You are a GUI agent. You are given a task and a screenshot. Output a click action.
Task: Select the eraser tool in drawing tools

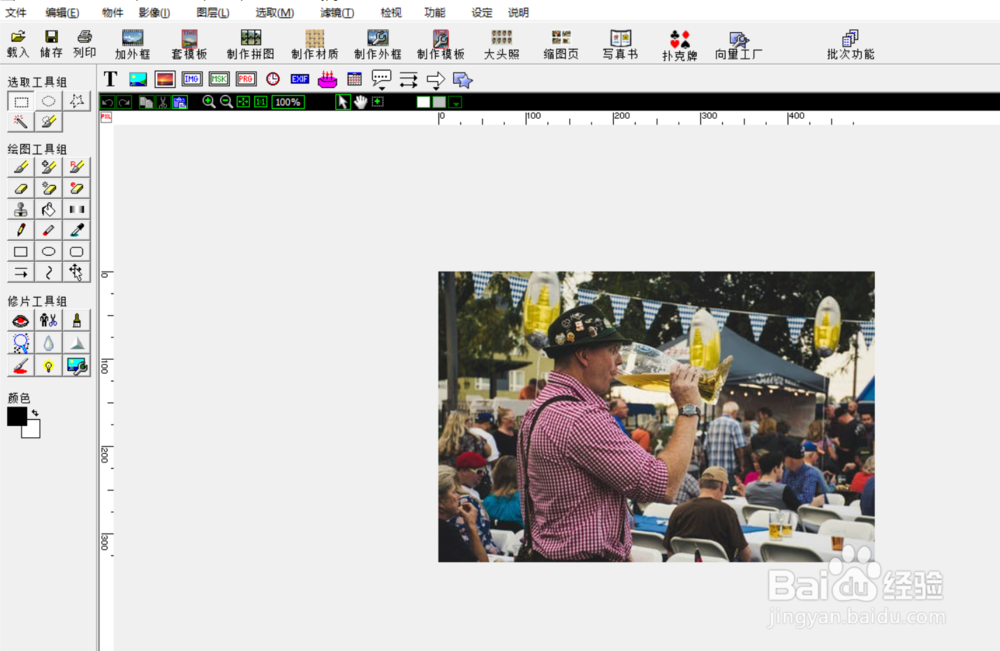click(21, 188)
